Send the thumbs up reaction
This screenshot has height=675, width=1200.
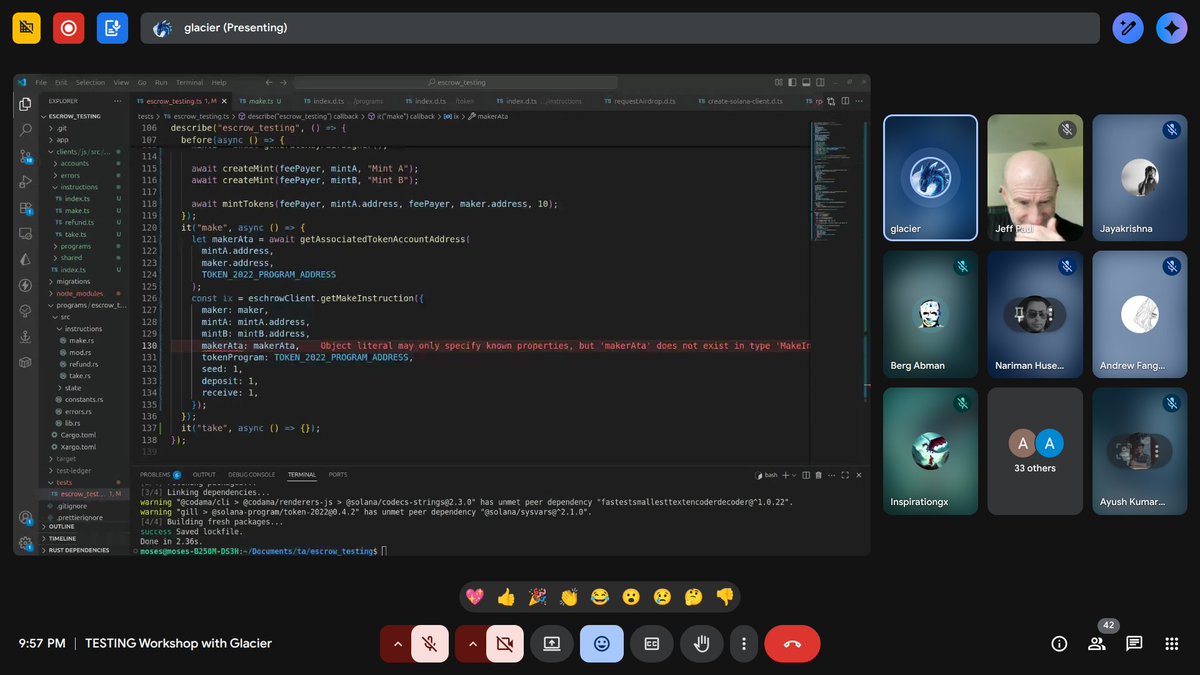click(x=506, y=597)
